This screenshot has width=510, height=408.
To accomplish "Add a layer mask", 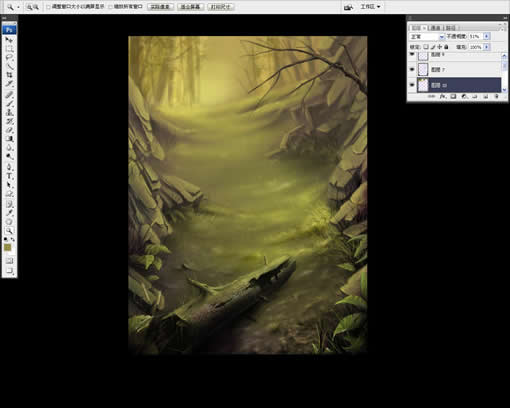I will click(x=453, y=97).
